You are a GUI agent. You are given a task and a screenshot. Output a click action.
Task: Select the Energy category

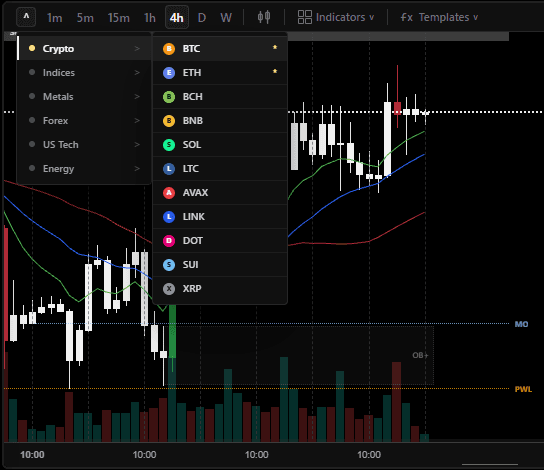(x=84, y=168)
